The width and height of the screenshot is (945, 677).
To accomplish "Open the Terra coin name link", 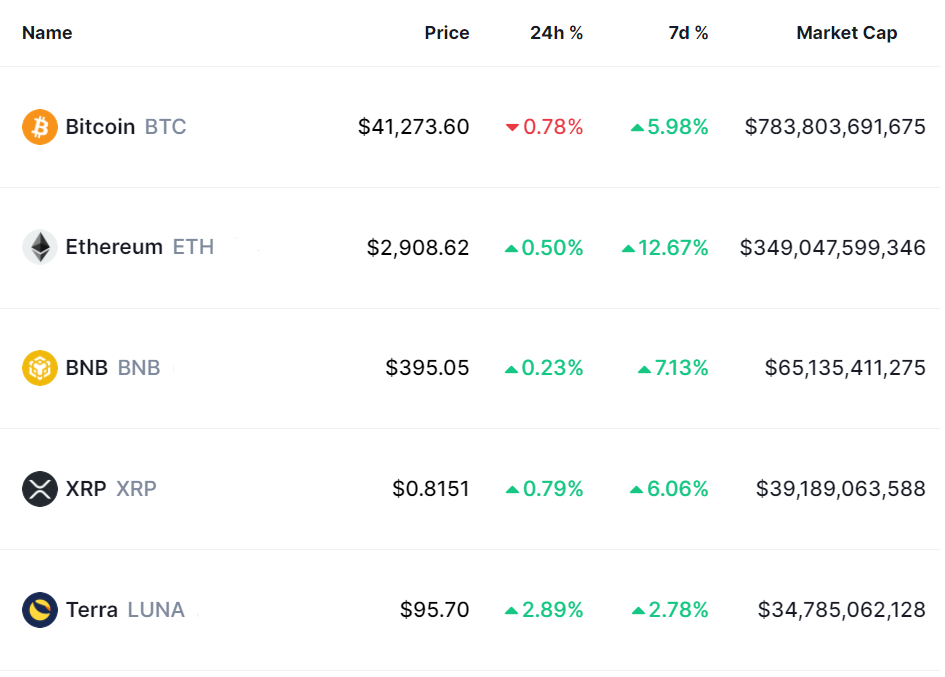I will (x=91, y=609).
